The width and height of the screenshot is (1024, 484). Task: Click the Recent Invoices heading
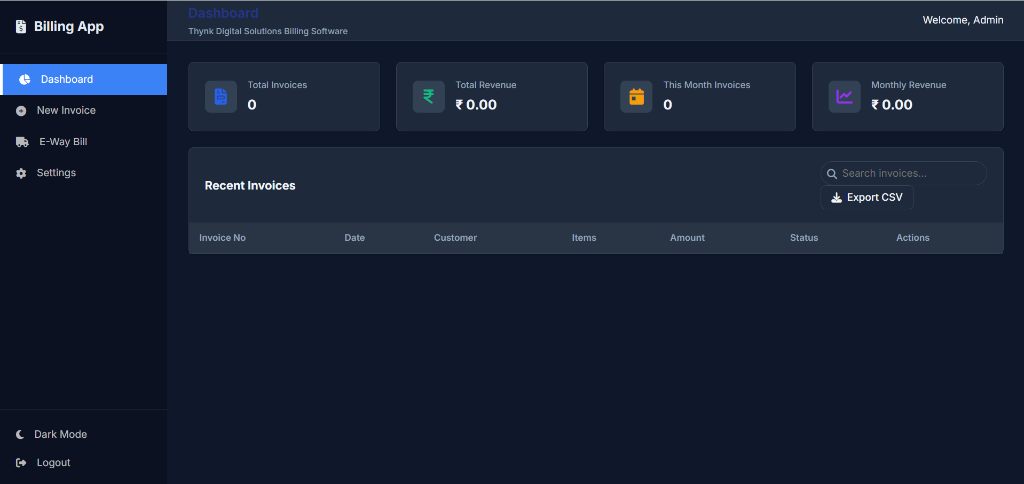pos(250,186)
